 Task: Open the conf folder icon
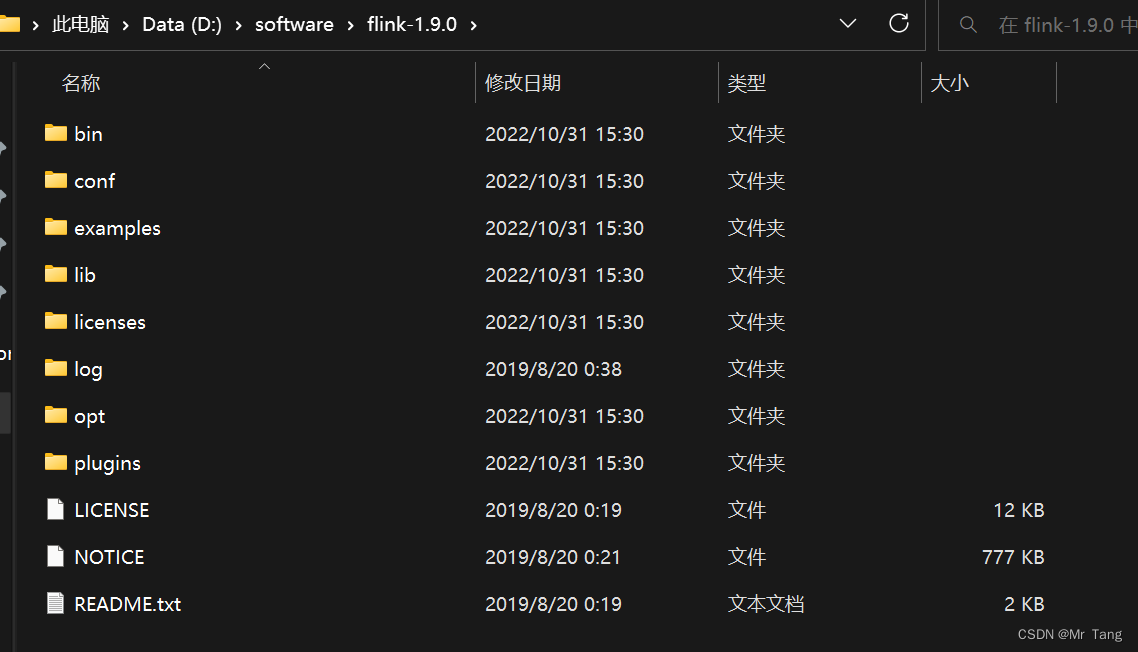tap(55, 180)
